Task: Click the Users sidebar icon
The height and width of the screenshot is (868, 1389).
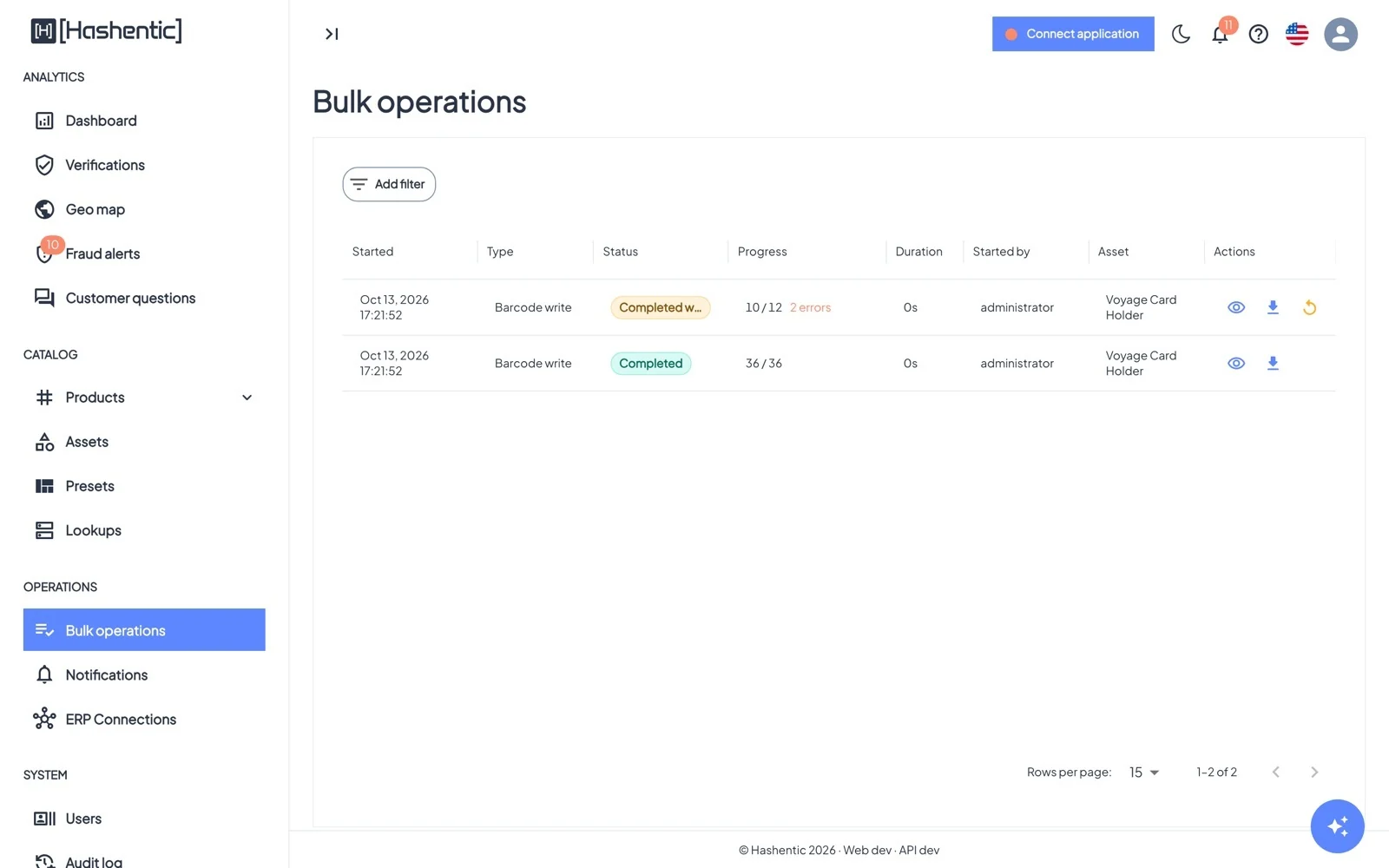Action: coord(44,819)
